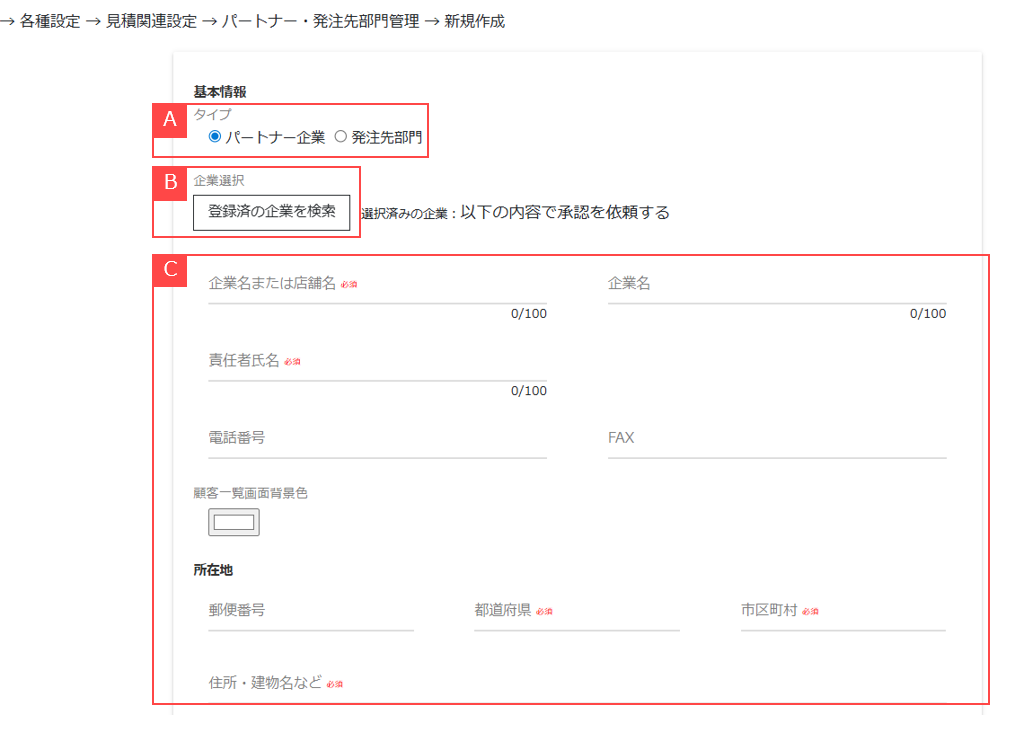Open the 顧客一覧画面背景色 color picker swatch
The image size is (1009, 730).
(x=233, y=522)
